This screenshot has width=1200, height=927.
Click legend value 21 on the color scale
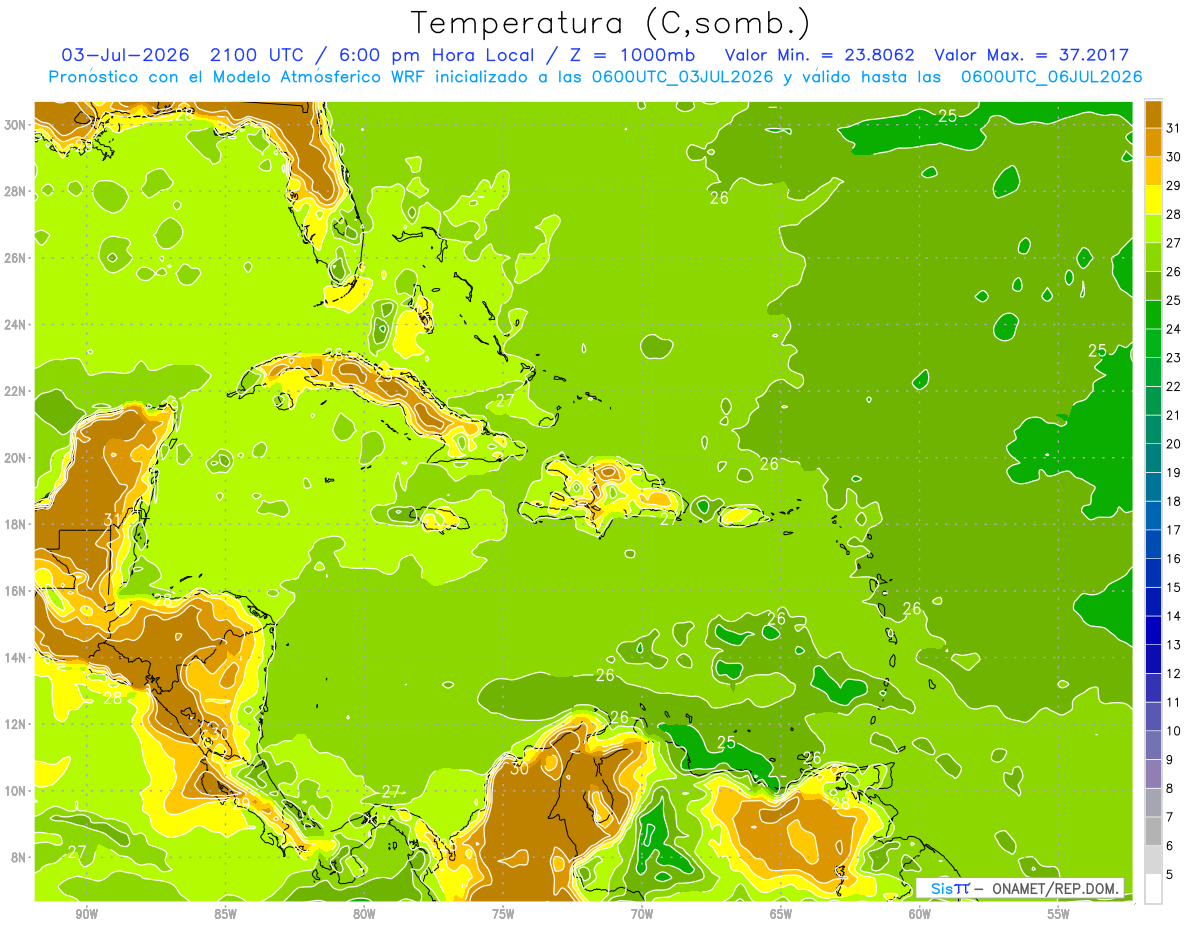[x=1173, y=415]
